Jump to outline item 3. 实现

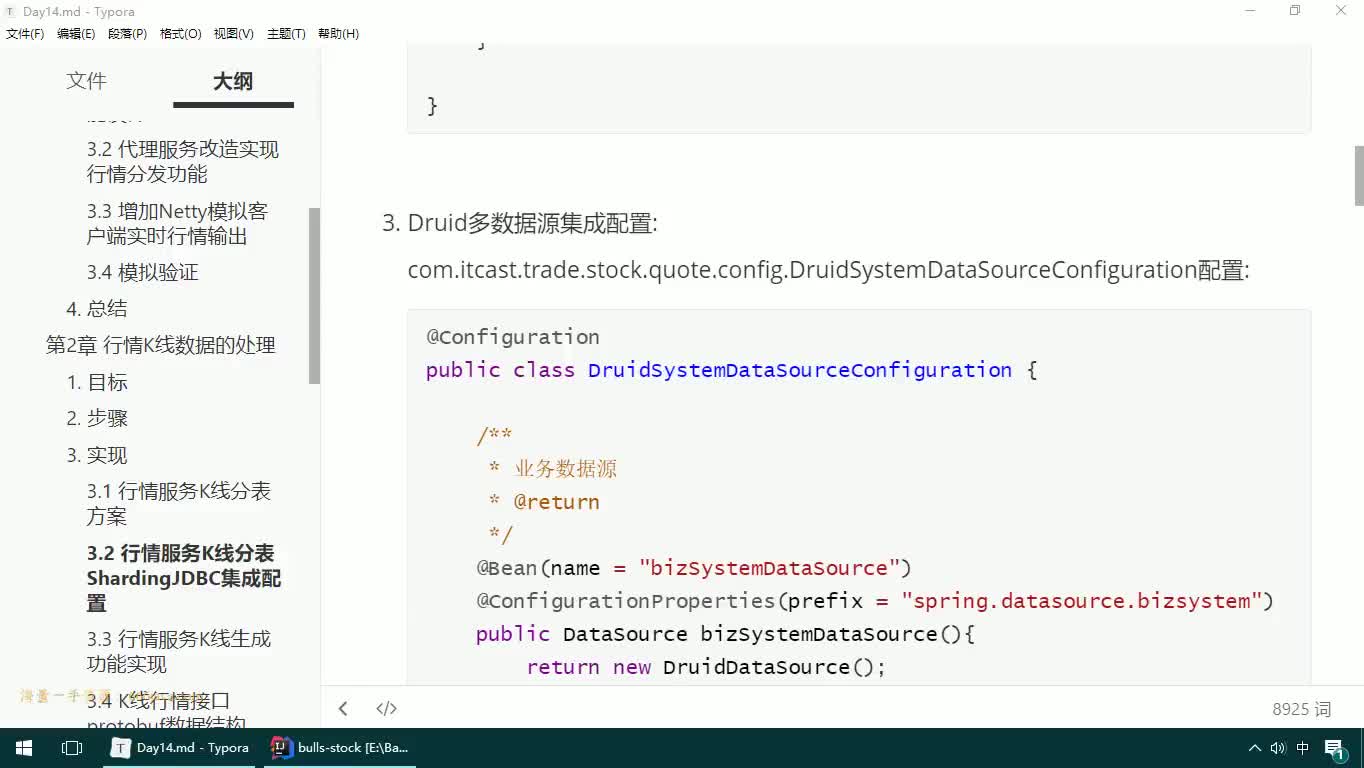[97, 455]
